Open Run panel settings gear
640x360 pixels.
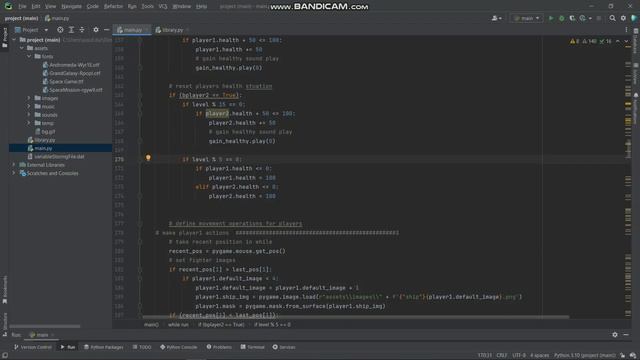[x=615, y=335]
